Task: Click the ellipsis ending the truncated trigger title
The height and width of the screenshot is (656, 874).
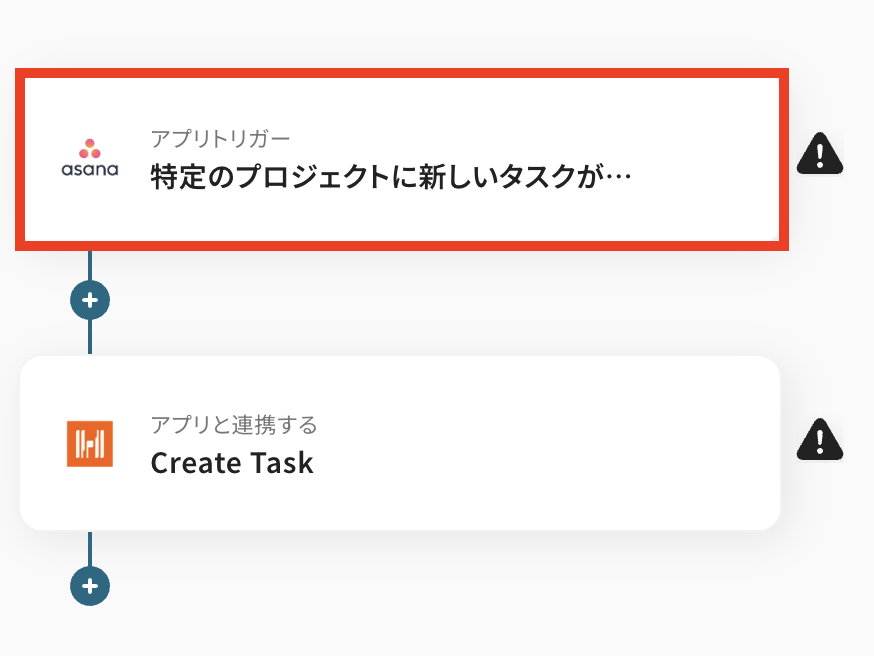Action: [x=620, y=180]
